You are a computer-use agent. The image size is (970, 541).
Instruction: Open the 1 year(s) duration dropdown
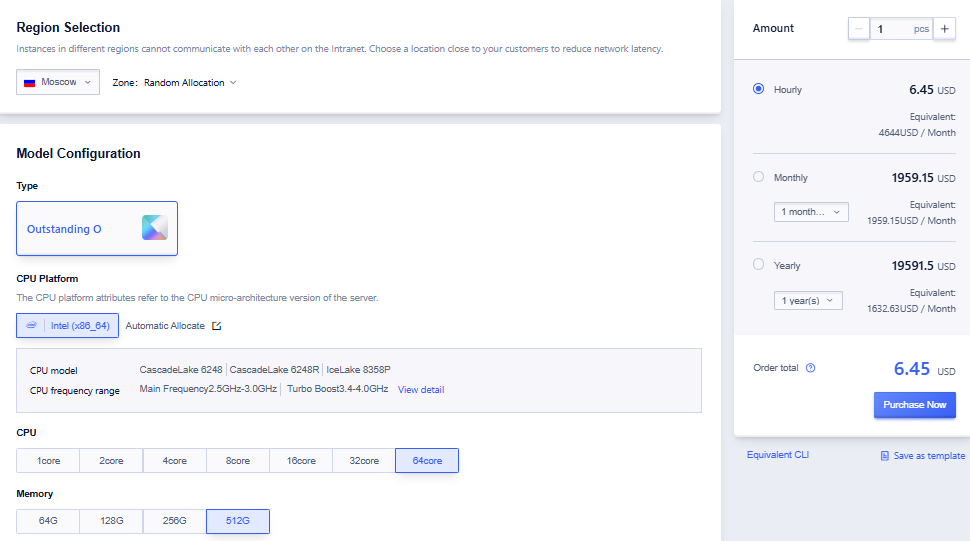(x=808, y=300)
